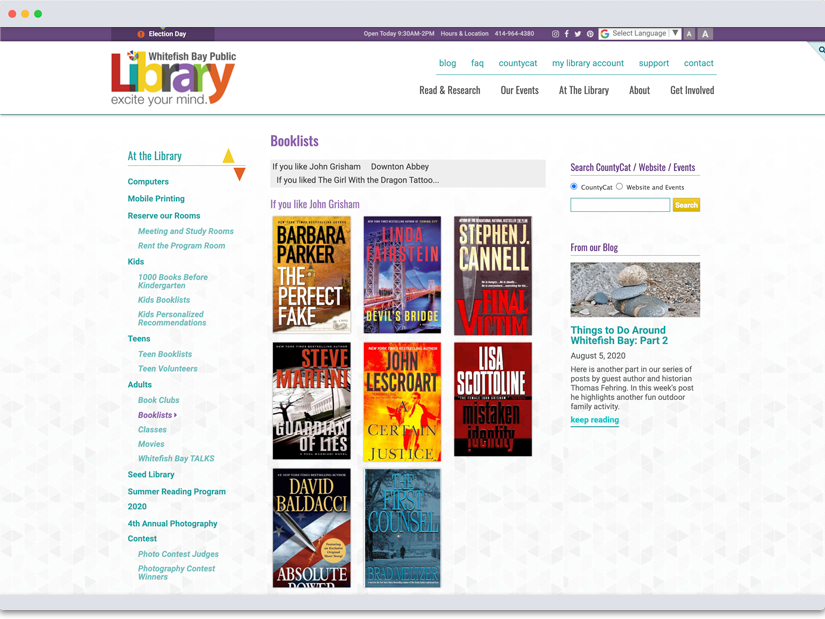Click the Facebook icon in top bar
The width and height of the screenshot is (825, 619).
[567, 34]
